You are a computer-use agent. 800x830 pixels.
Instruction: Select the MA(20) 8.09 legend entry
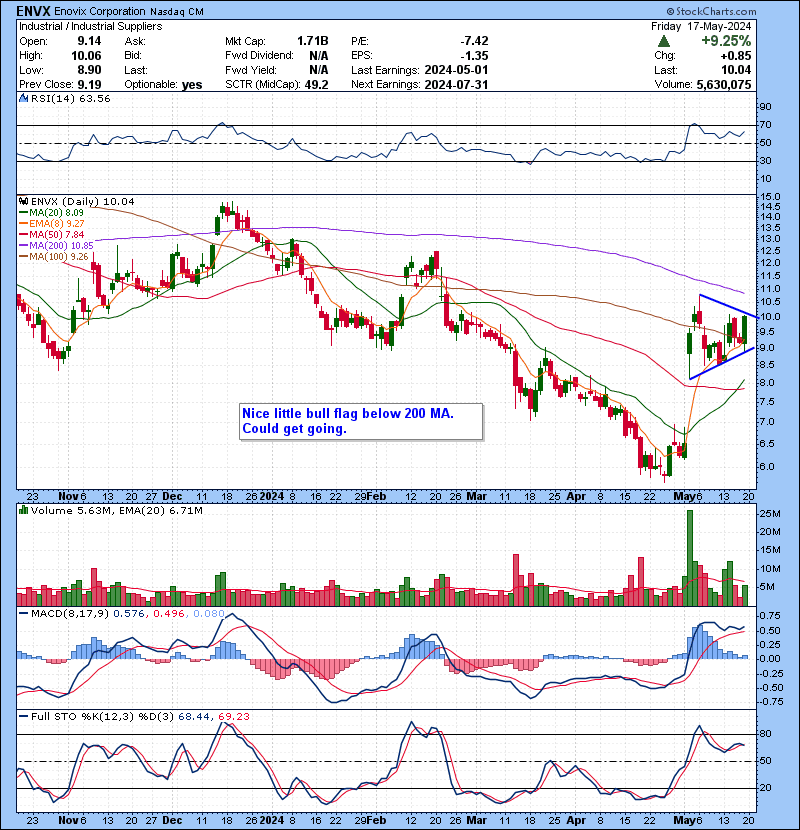(51, 212)
